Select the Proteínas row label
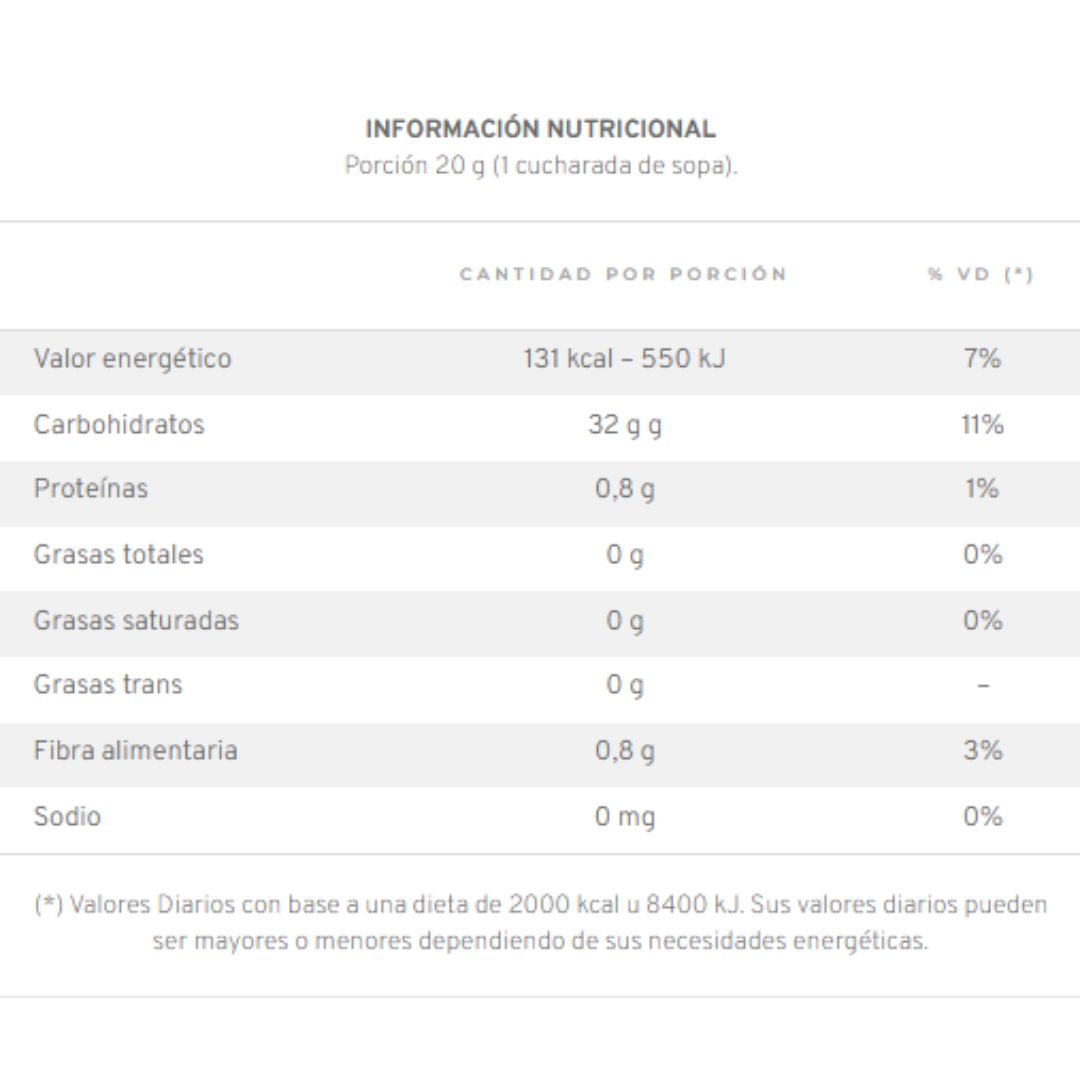Screen dimensions: 1080x1080 tap(91, 488)
